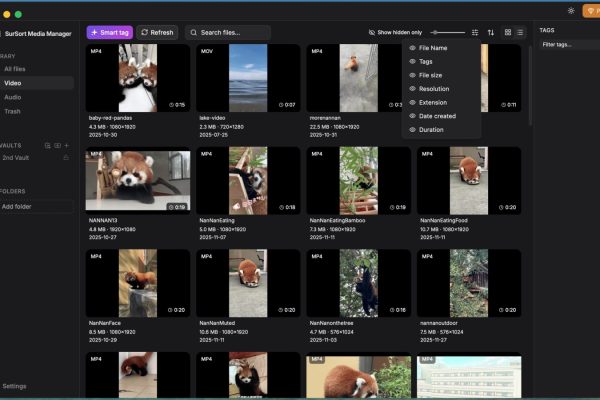Viewport: 600px width, 400px height.
Task: Click the Smart tag button
Action: coord(110,33)
